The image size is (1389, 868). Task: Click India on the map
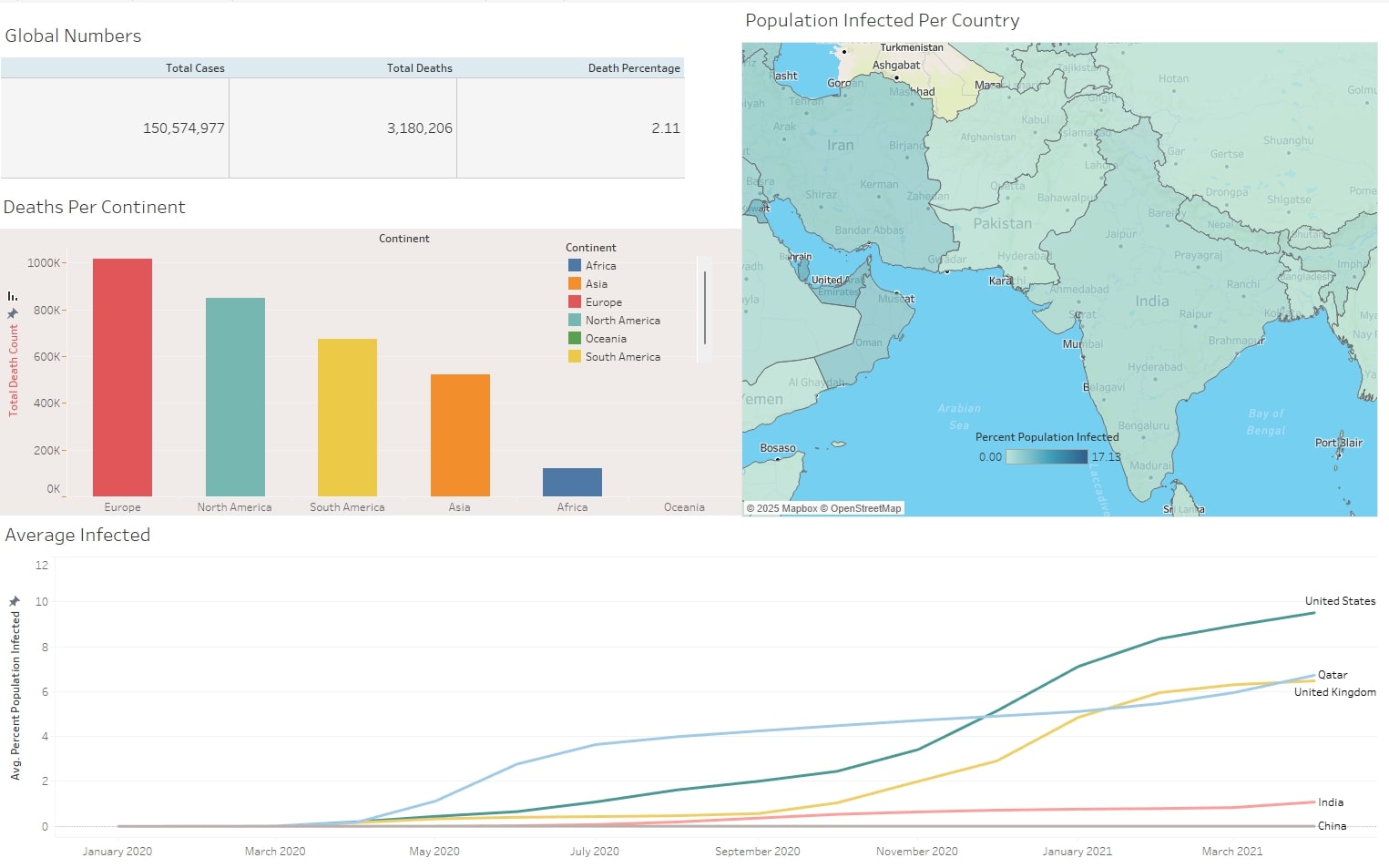(x=1151, y=301)
